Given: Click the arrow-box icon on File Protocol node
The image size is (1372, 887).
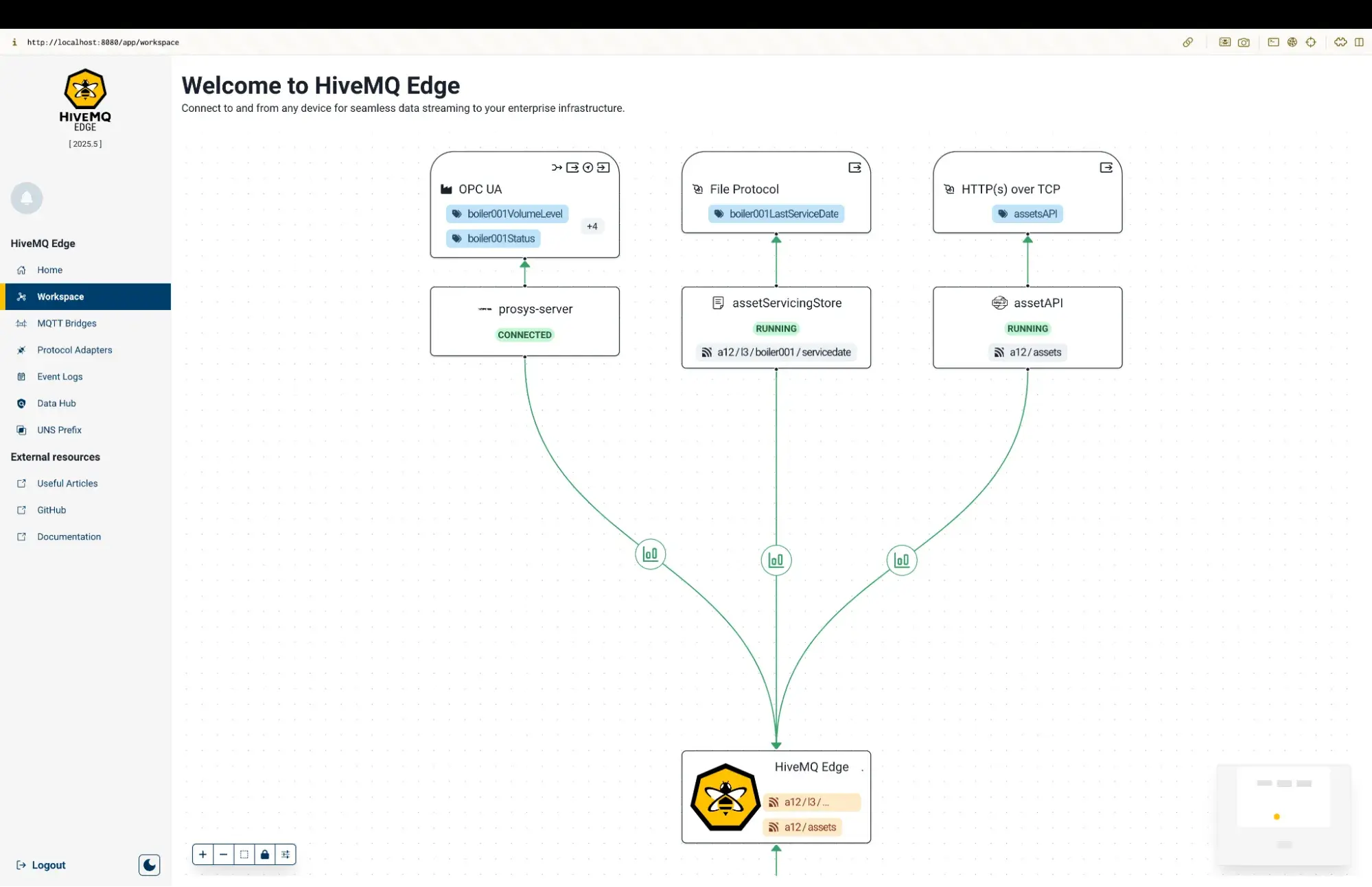Looking at the screenshot, I should tap(854, 167).
